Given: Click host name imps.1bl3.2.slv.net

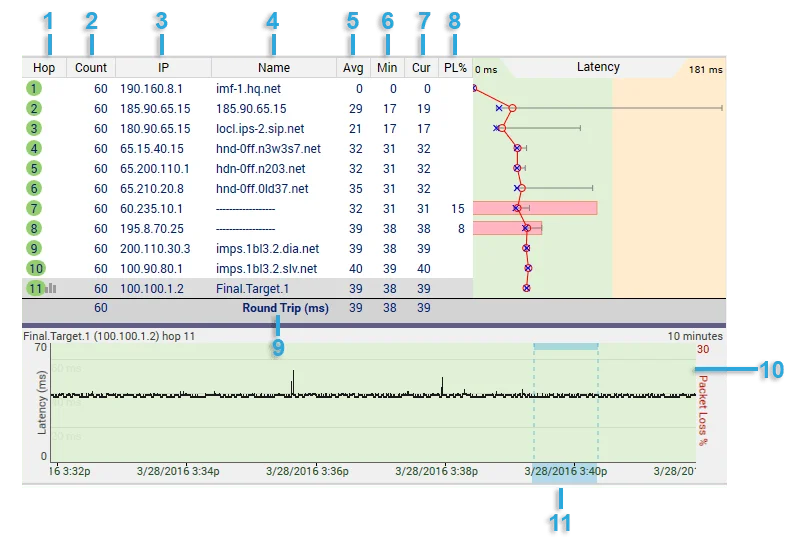Looking at the screenshot, I should 267,268.
